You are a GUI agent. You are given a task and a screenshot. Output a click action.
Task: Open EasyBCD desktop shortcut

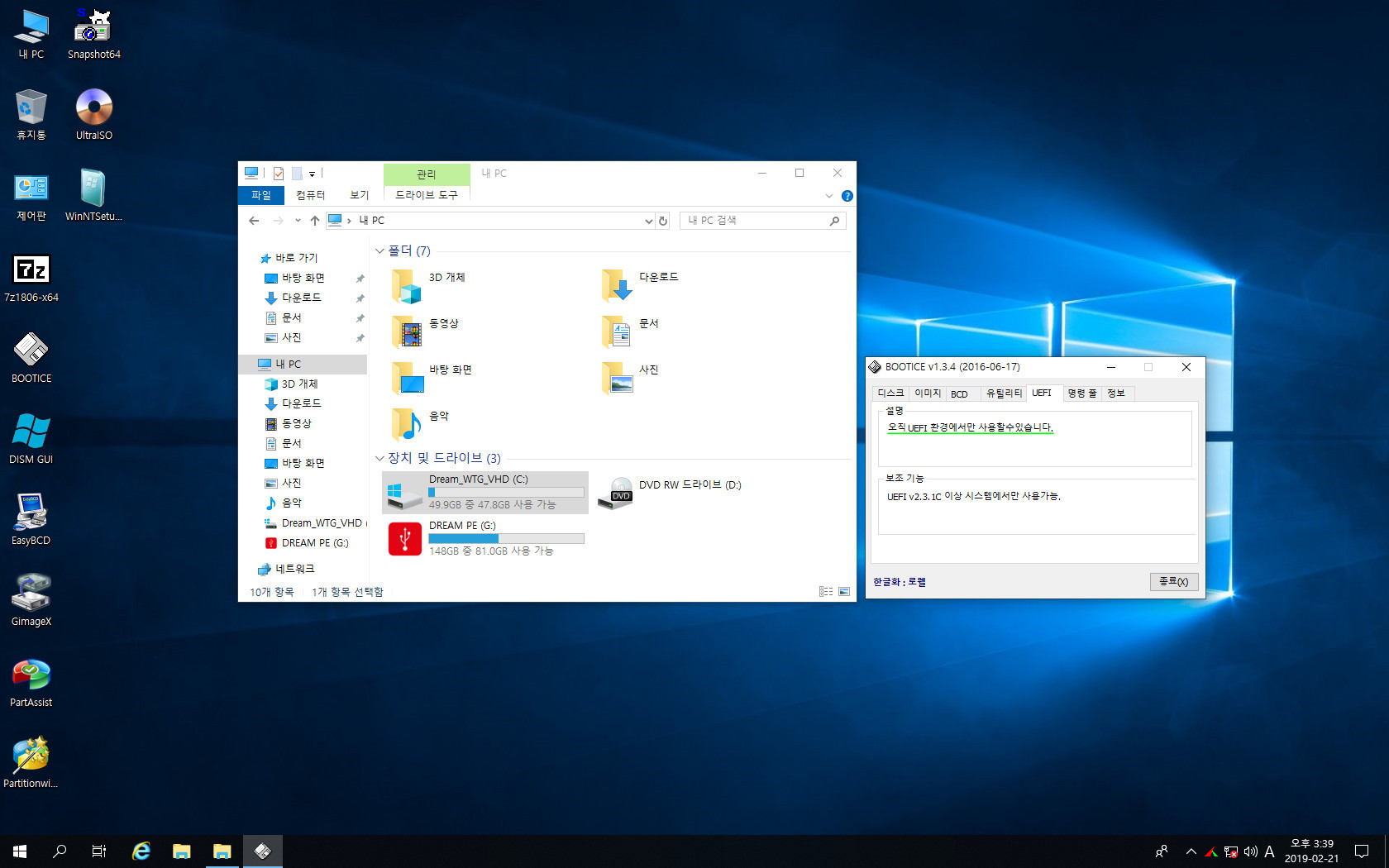coord(31,520)
